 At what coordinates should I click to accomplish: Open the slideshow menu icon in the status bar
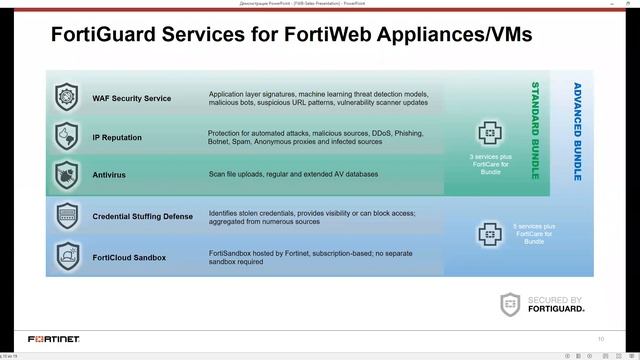[x=578, y=356]
